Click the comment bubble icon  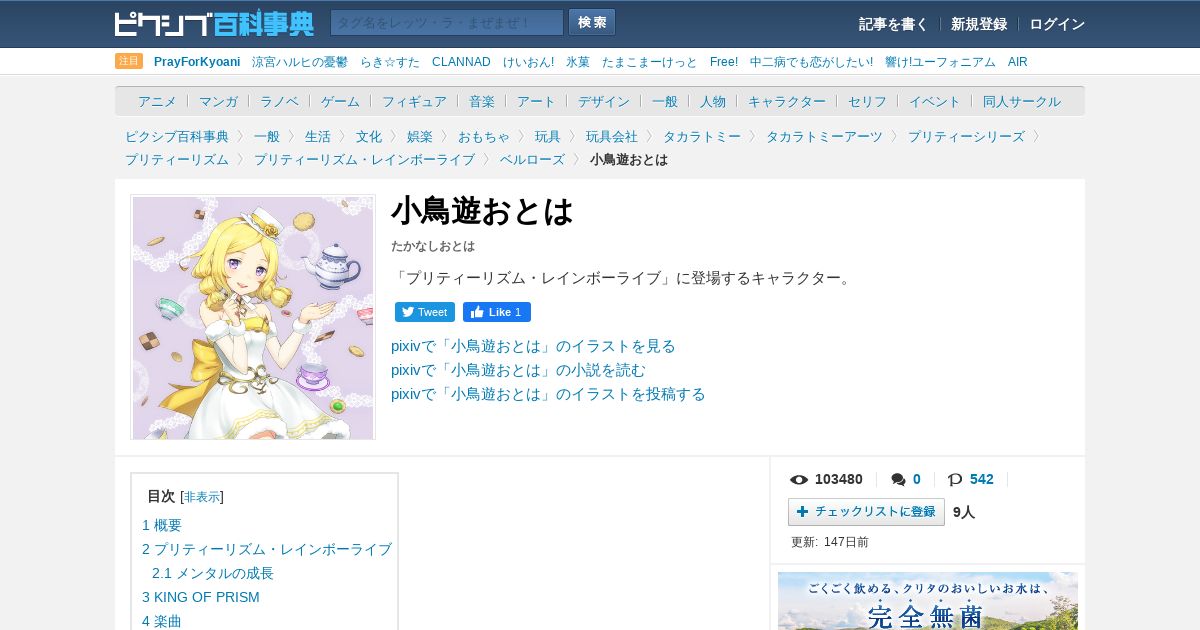tap(899, 480)
